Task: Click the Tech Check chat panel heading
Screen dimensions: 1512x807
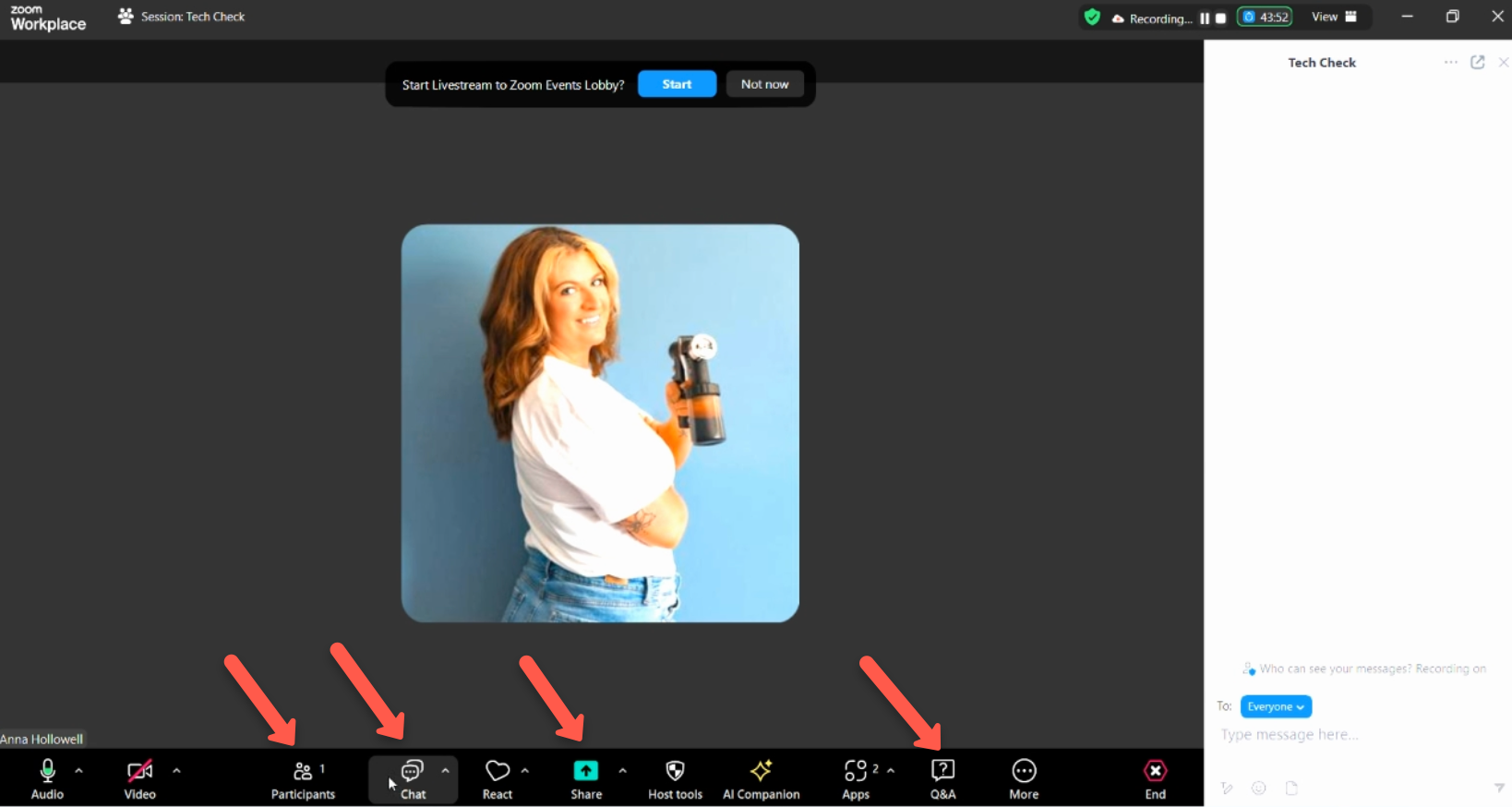Action: (x=1322, y=63)
